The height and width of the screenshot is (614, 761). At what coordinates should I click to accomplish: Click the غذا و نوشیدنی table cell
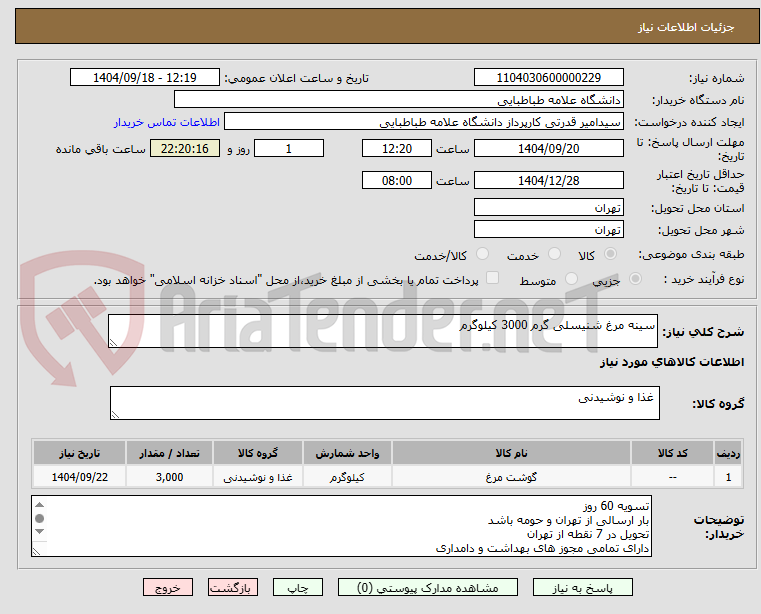[258, 477]
